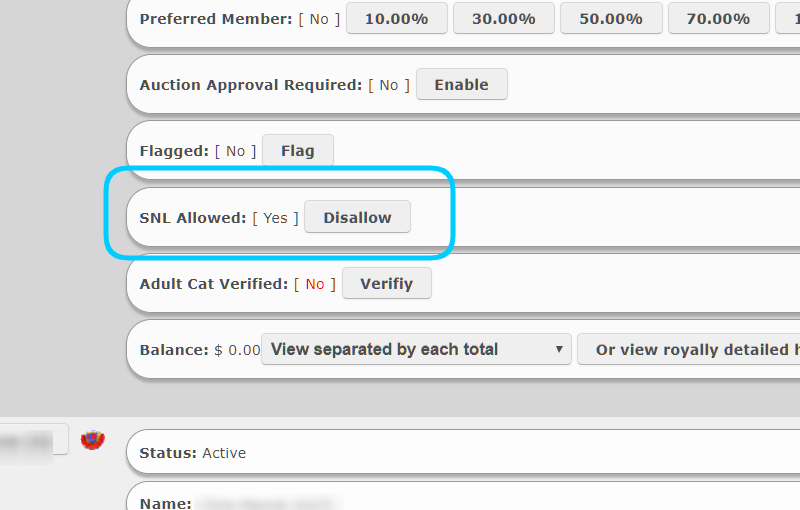Click the Verifiy adult cat button
Screen dimensions: 800x510
pyautogui.click(x=387, y=283)
